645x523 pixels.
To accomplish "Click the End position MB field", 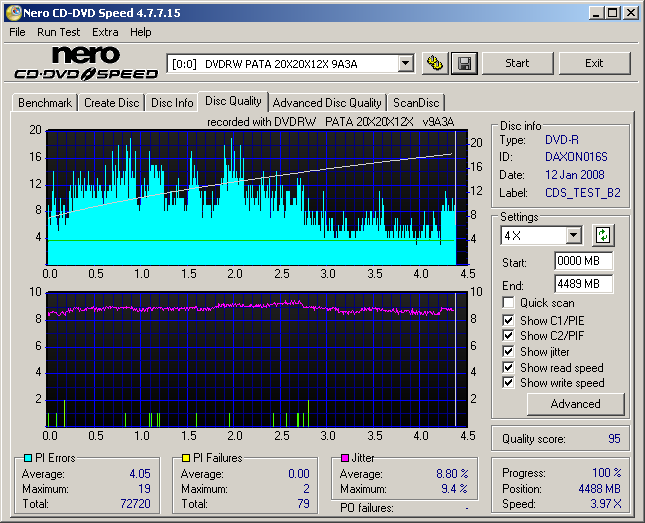I will click(583, 284).
